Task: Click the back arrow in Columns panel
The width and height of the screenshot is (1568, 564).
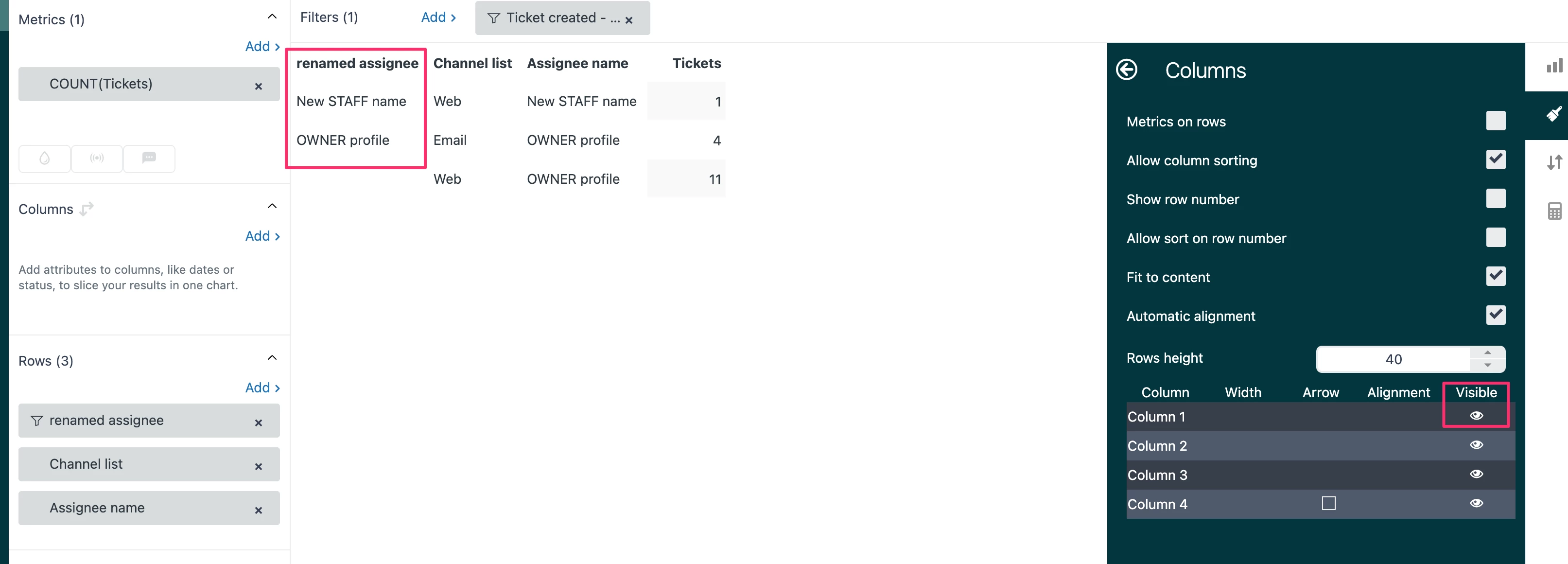Action: 1126,70
